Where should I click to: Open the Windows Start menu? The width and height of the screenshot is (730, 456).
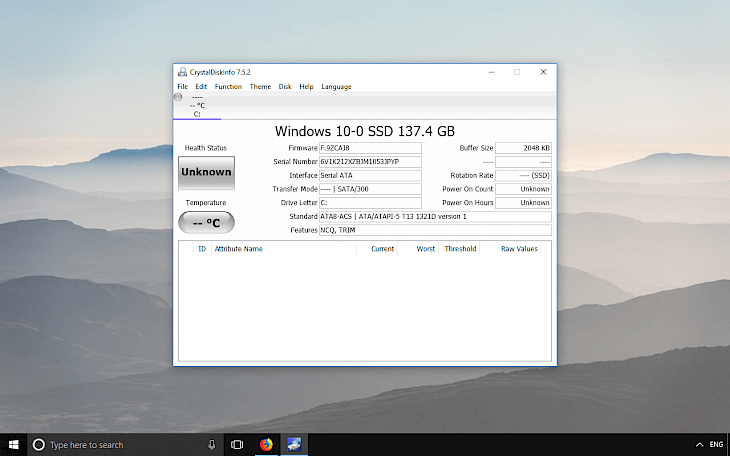14,445
